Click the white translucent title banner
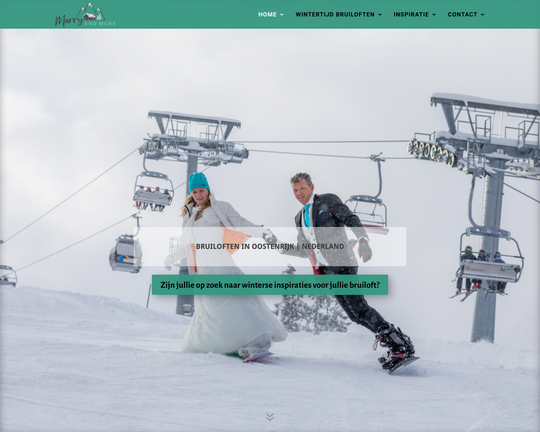Screen dimensions: 540x432 pos(270,246)
